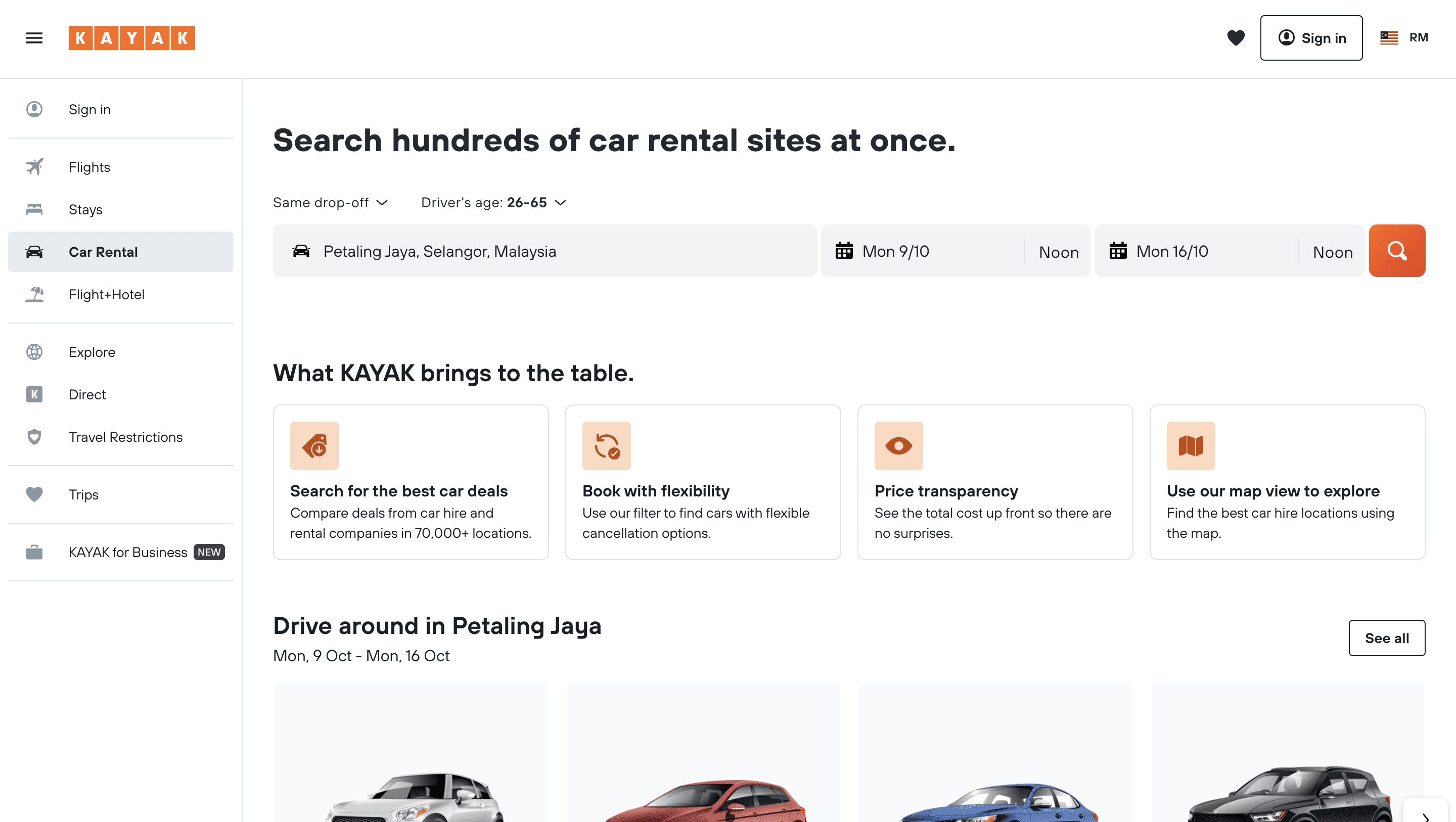Click the orange search magnifier button
Image resolution: width=1456 pixels, height=822 pixels.
[1397, 250]
